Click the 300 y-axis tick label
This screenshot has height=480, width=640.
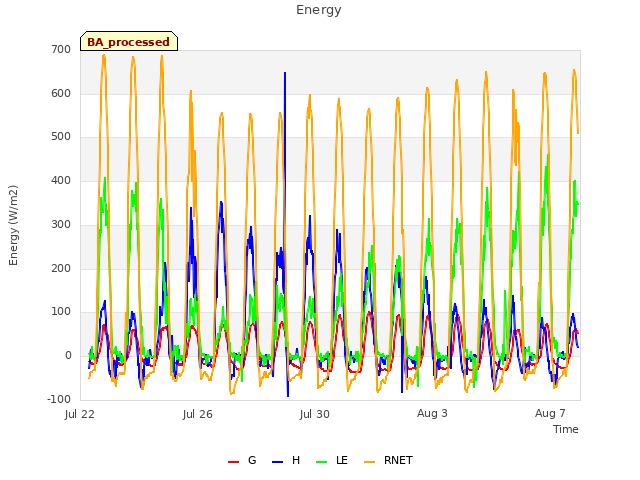61,224
